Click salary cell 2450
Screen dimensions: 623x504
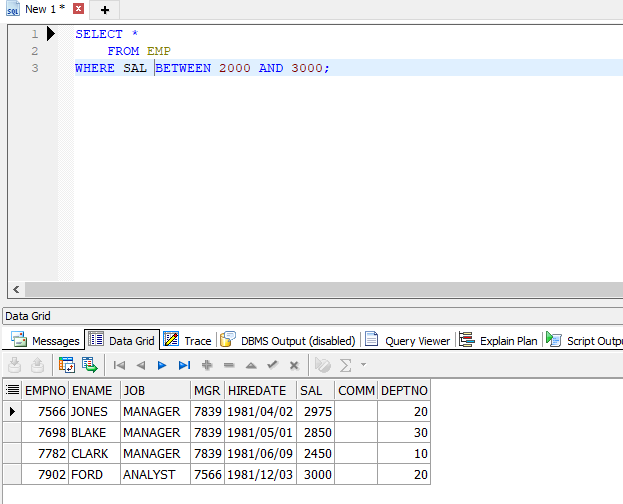315,454
